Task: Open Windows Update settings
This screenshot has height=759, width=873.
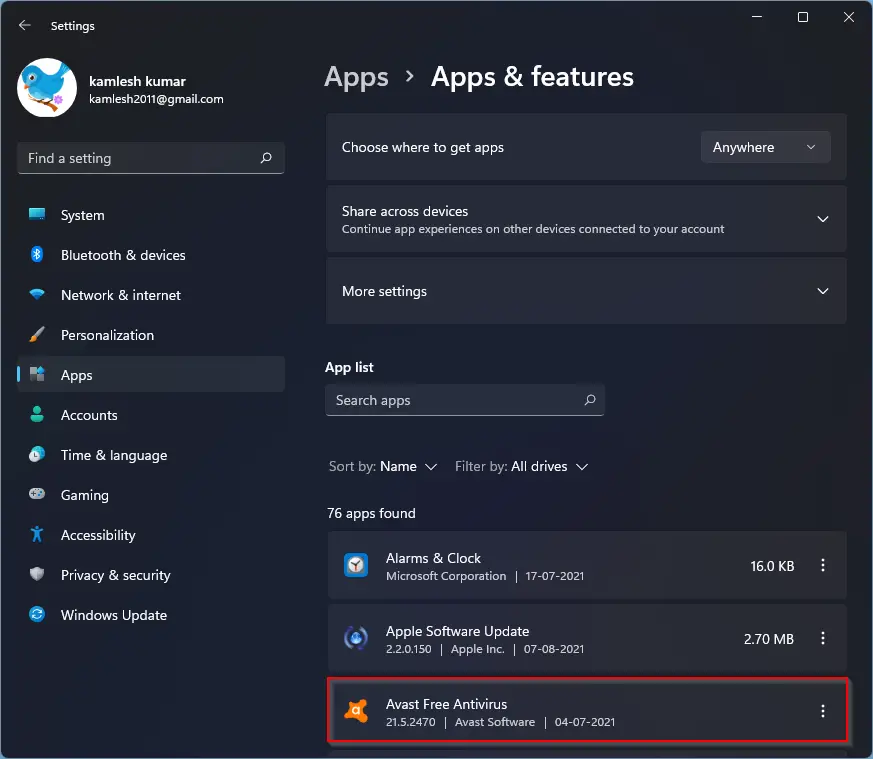Action: (151, 615)
